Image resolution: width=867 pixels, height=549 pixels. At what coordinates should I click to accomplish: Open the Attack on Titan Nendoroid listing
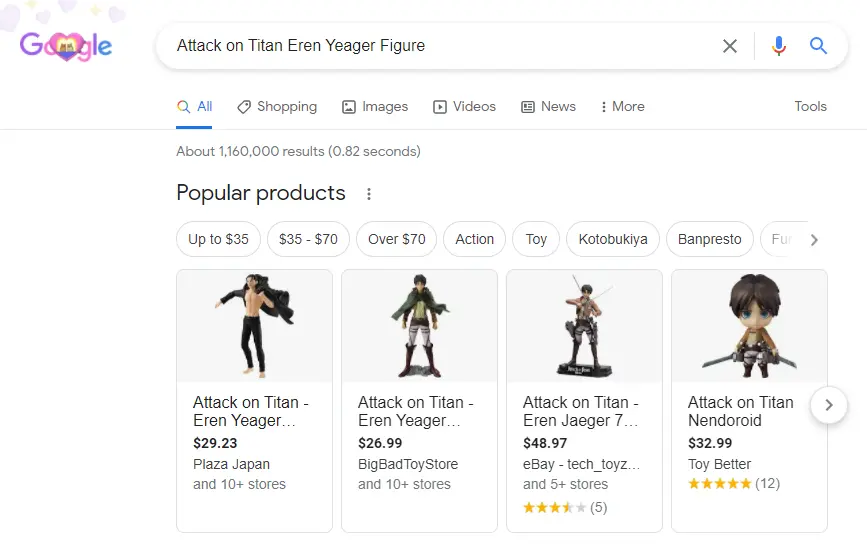741,411
